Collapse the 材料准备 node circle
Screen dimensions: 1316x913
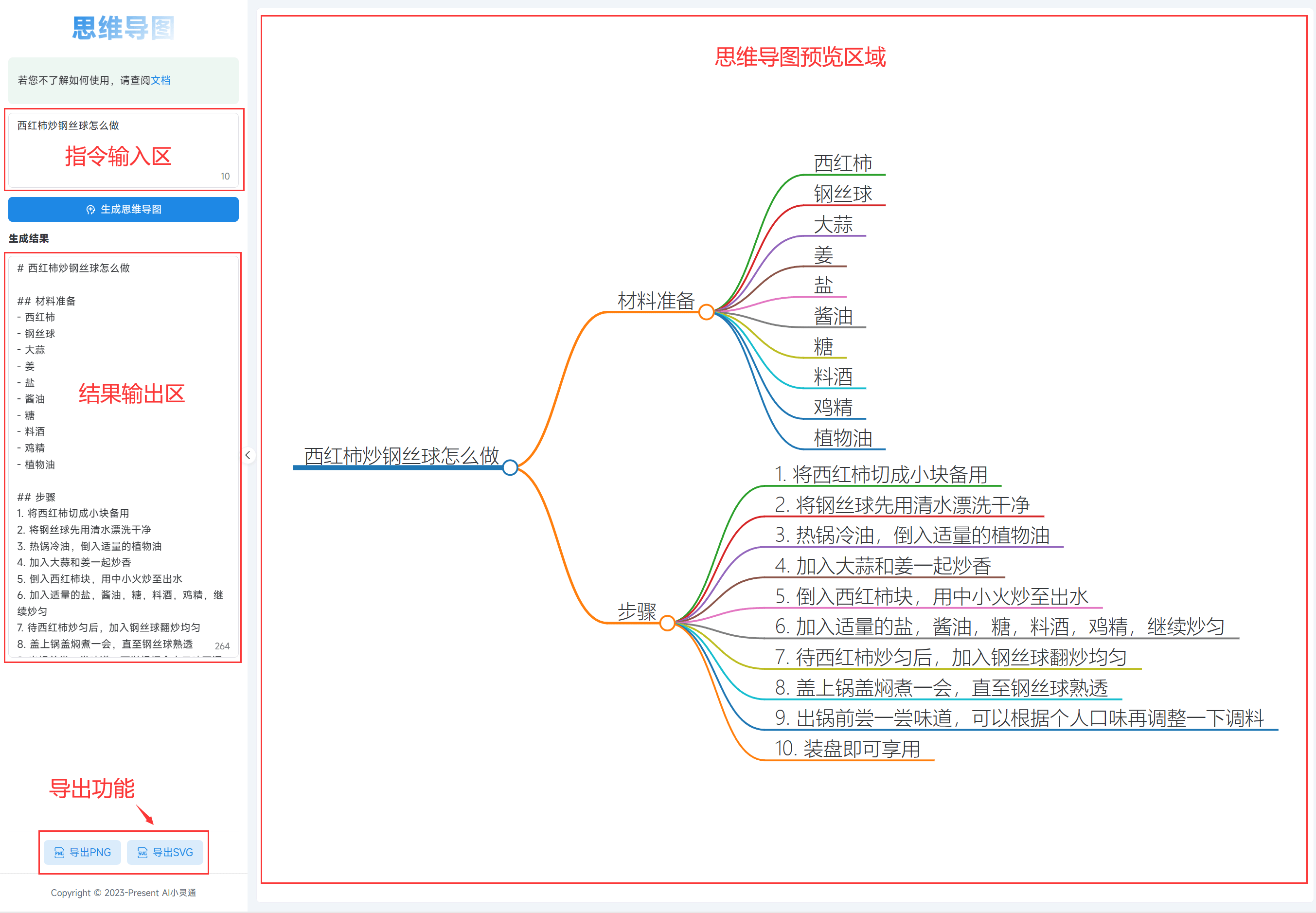706,312
